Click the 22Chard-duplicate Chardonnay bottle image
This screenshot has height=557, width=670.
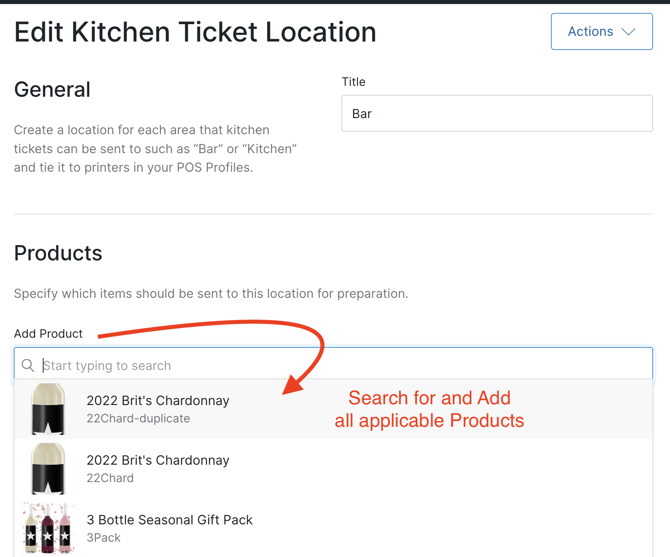[x=48, y=409]
